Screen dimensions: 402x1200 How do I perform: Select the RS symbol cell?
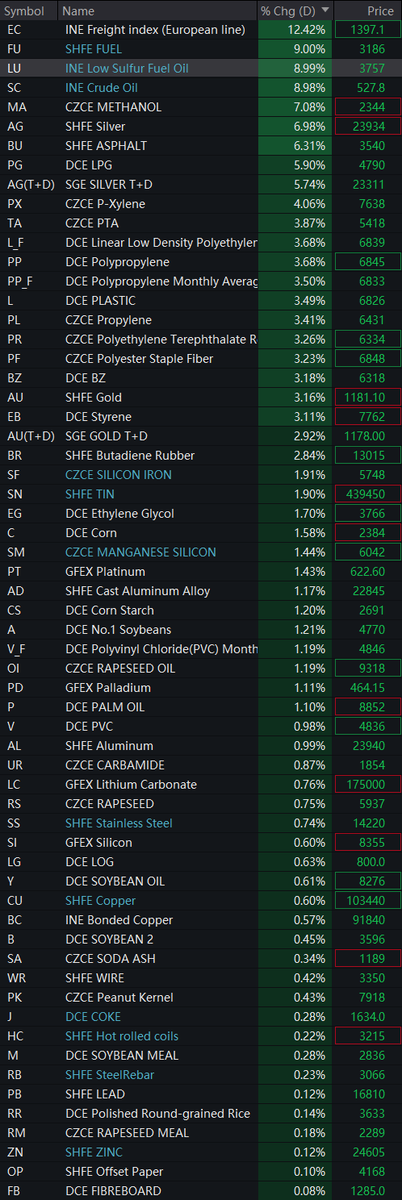14,803
